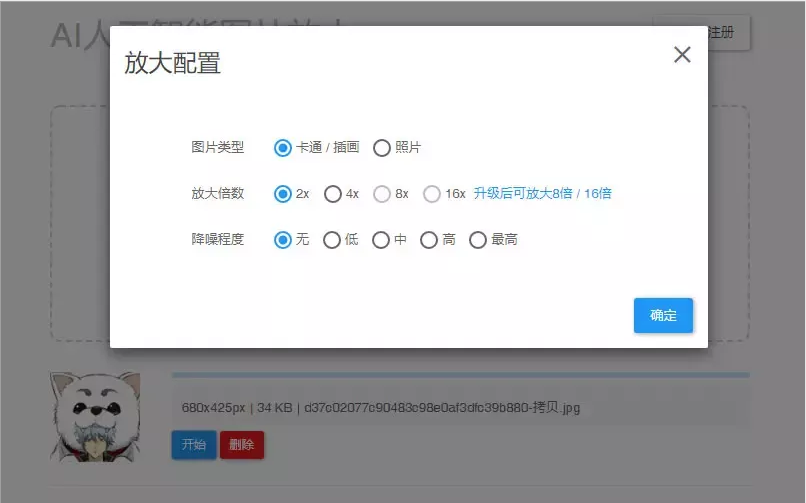Screen dimensions: 806x503
Task: Click the upload progress bar
Action: 460,375
